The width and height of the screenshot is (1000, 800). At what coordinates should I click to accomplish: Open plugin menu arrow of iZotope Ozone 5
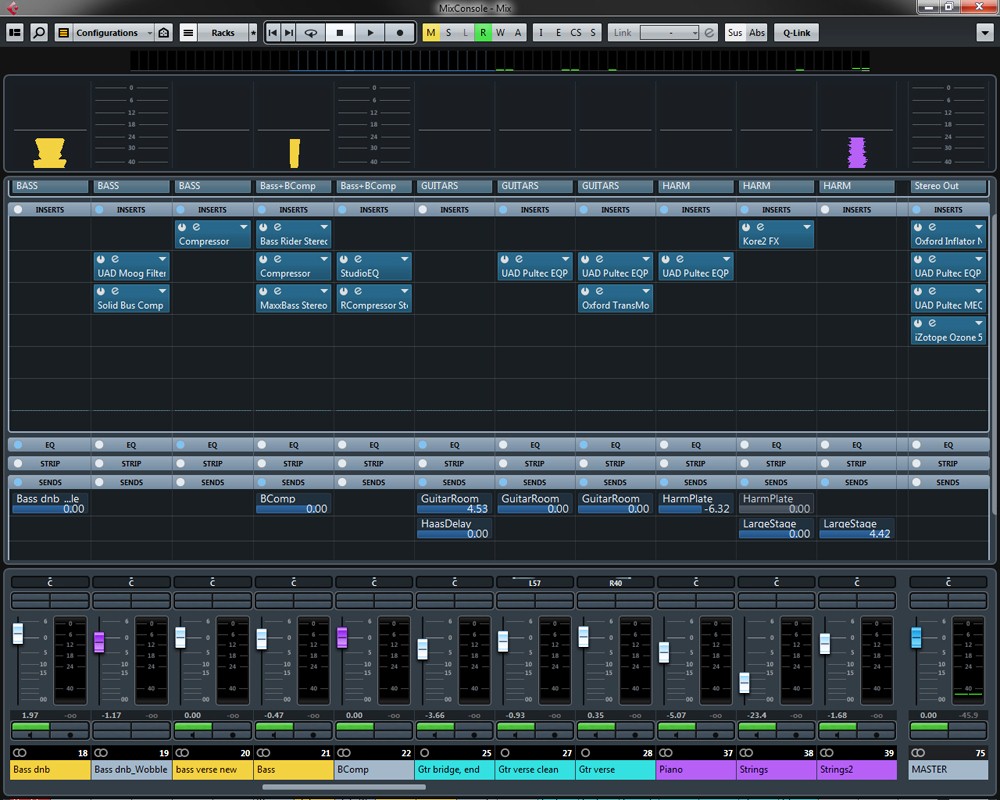979,323
